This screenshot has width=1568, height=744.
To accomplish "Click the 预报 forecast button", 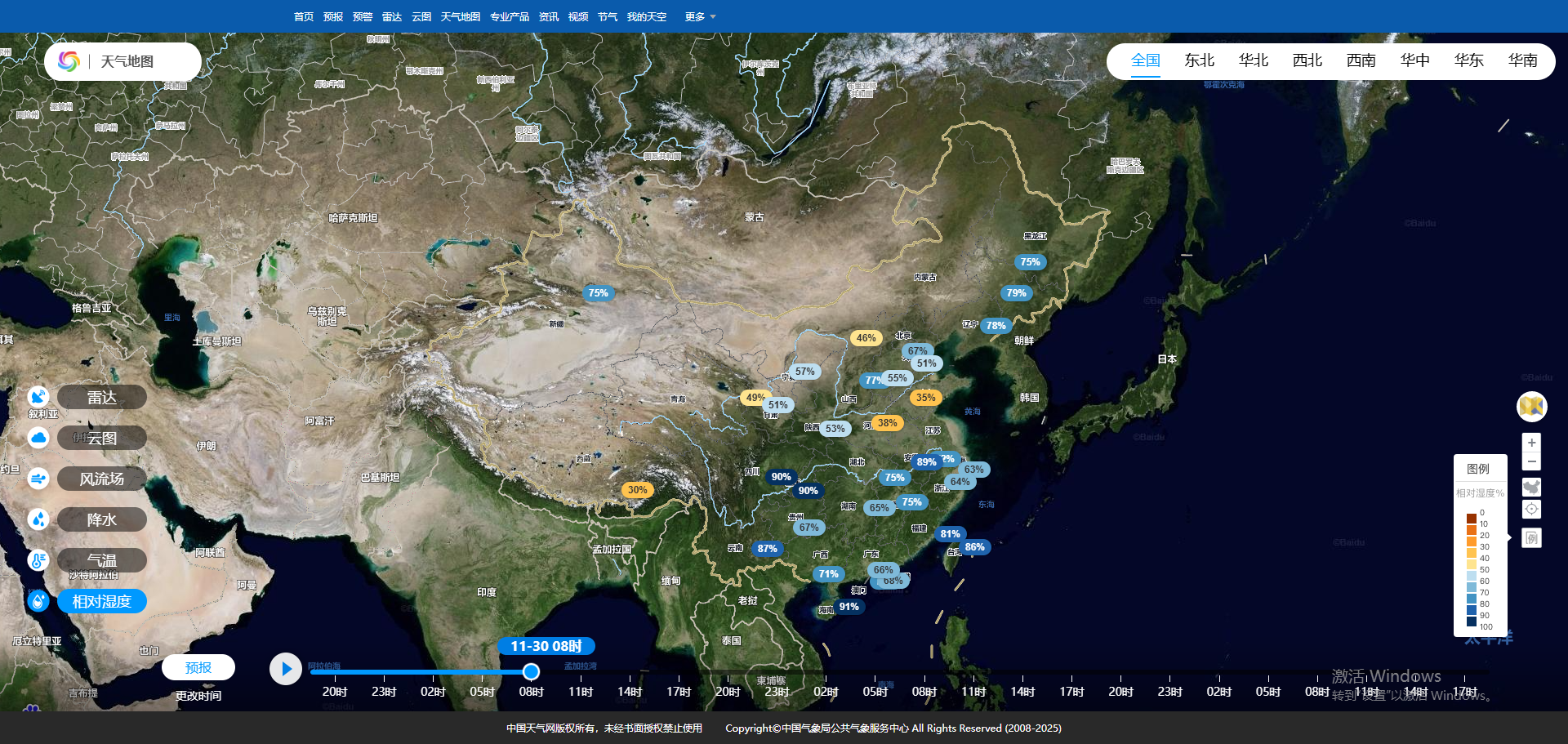I will pos(198,667).
